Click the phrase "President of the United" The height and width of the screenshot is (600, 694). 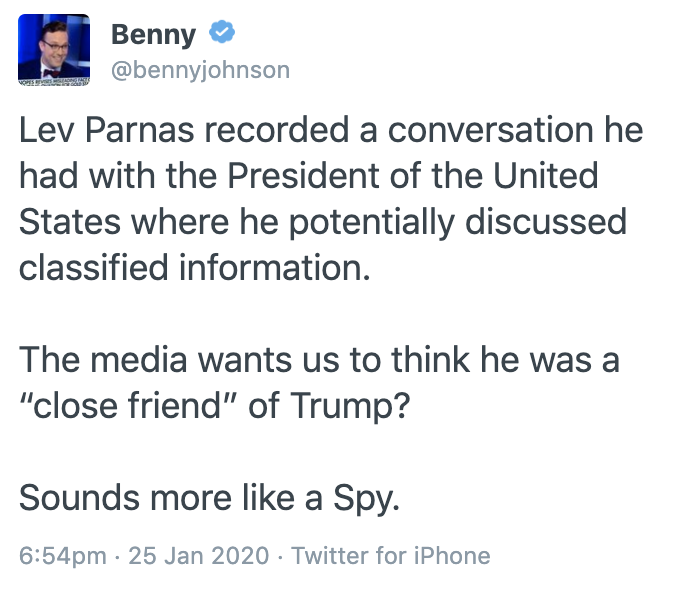[413, 176]
